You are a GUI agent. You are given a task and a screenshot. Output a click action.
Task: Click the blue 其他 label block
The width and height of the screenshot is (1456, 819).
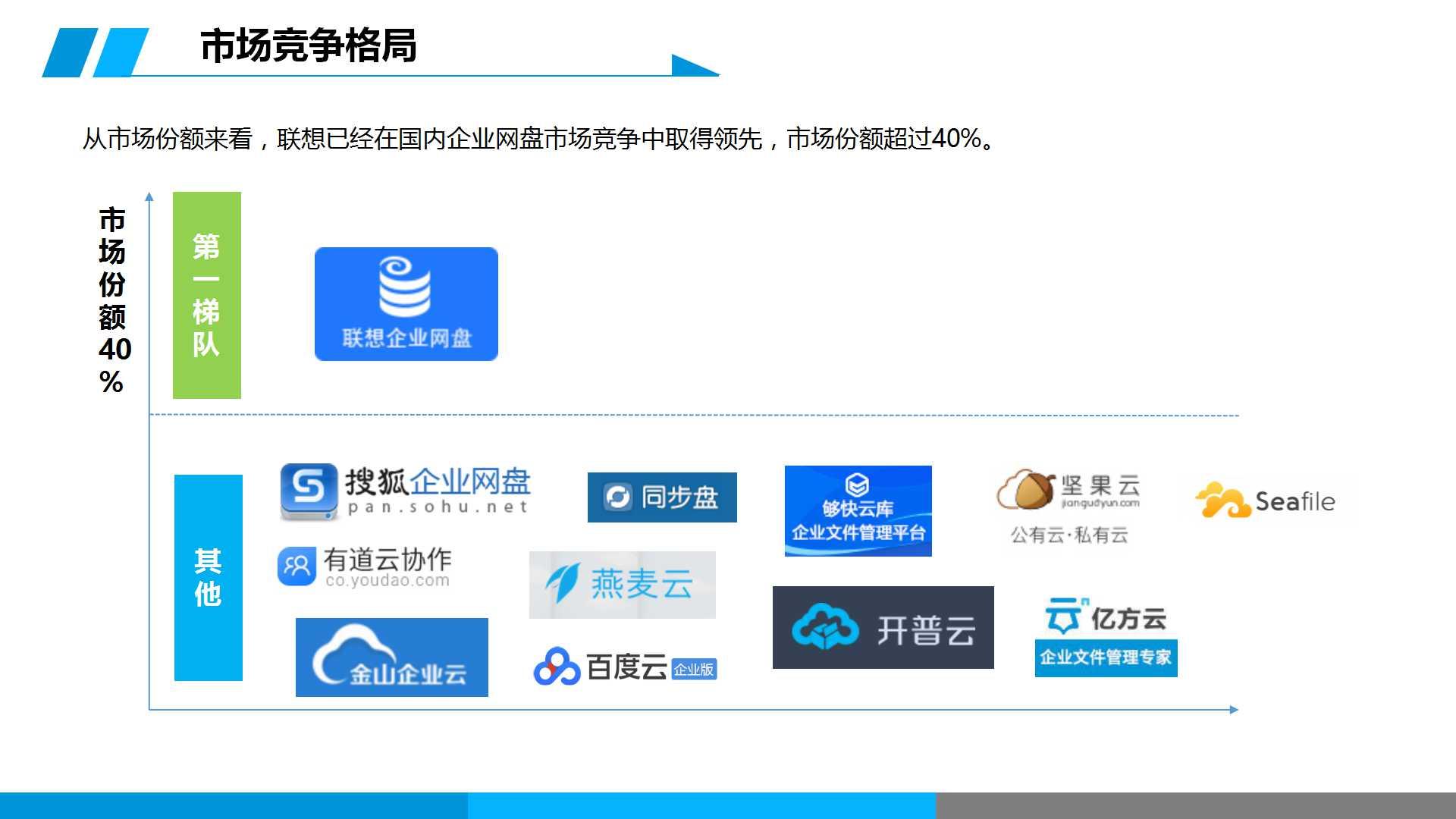(x=209, y=578)
